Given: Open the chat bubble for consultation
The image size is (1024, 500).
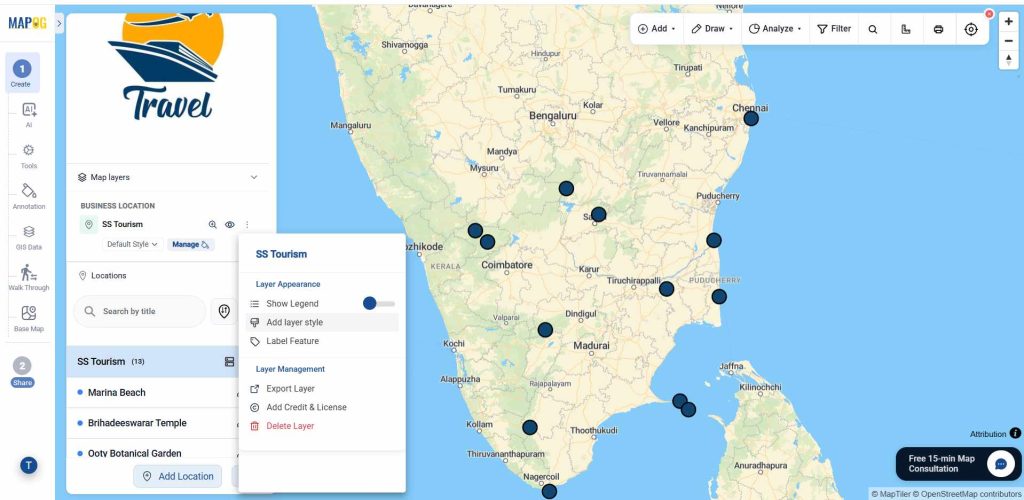Looking at the screenshot, I should (1000, 464).
